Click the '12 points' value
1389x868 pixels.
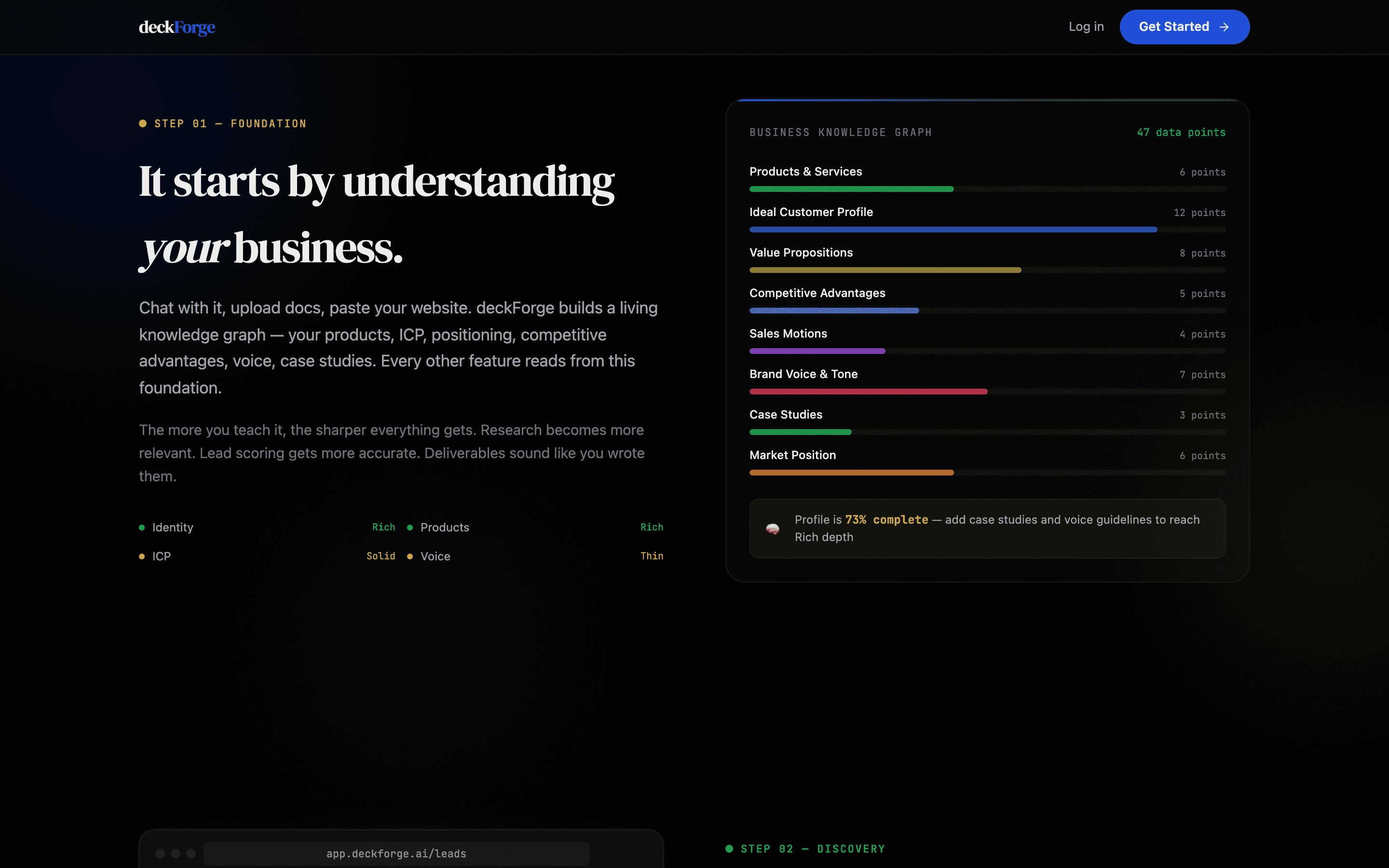(x=1199, y=212)
